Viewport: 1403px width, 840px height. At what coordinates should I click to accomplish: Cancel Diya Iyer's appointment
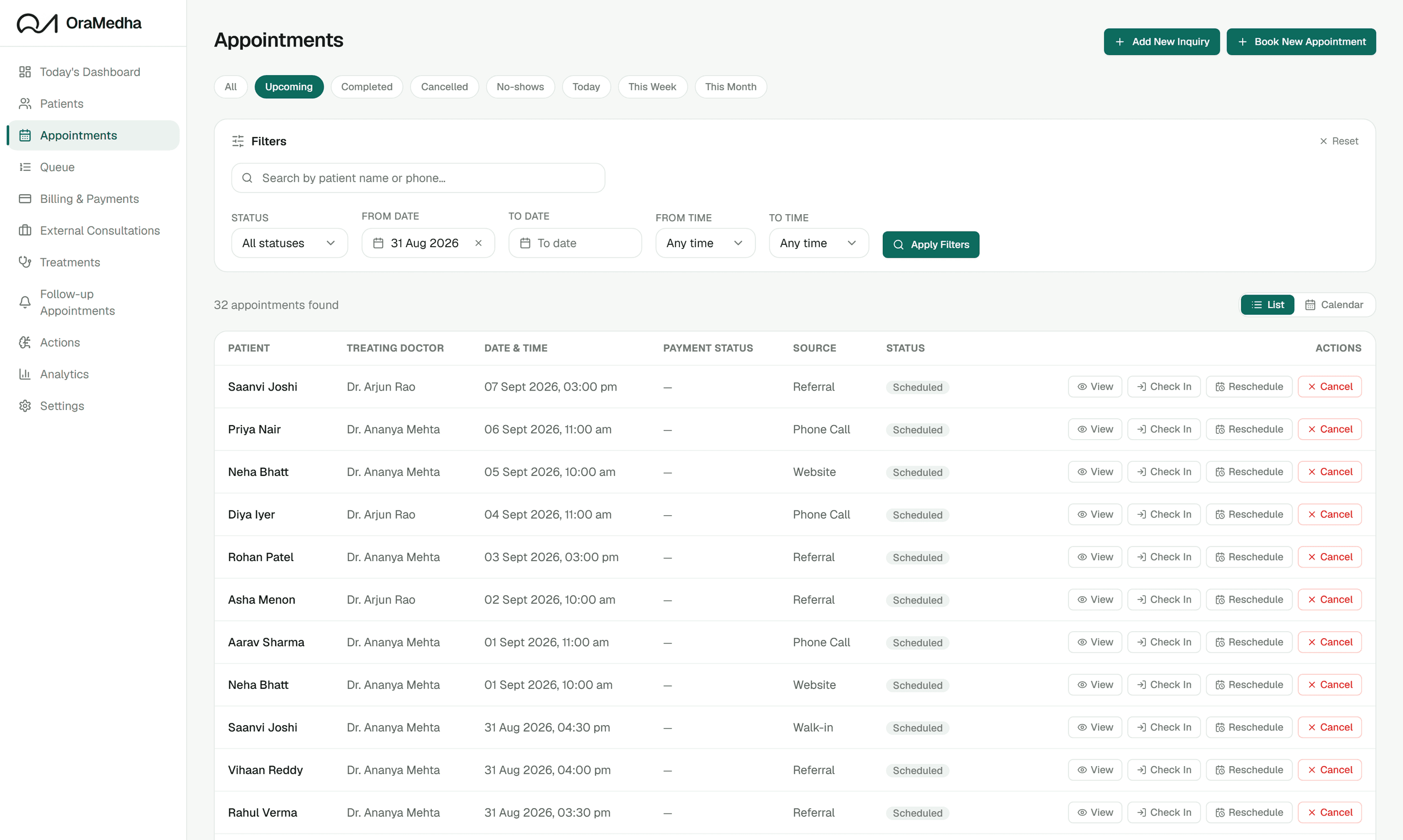tap(1330, 514)
